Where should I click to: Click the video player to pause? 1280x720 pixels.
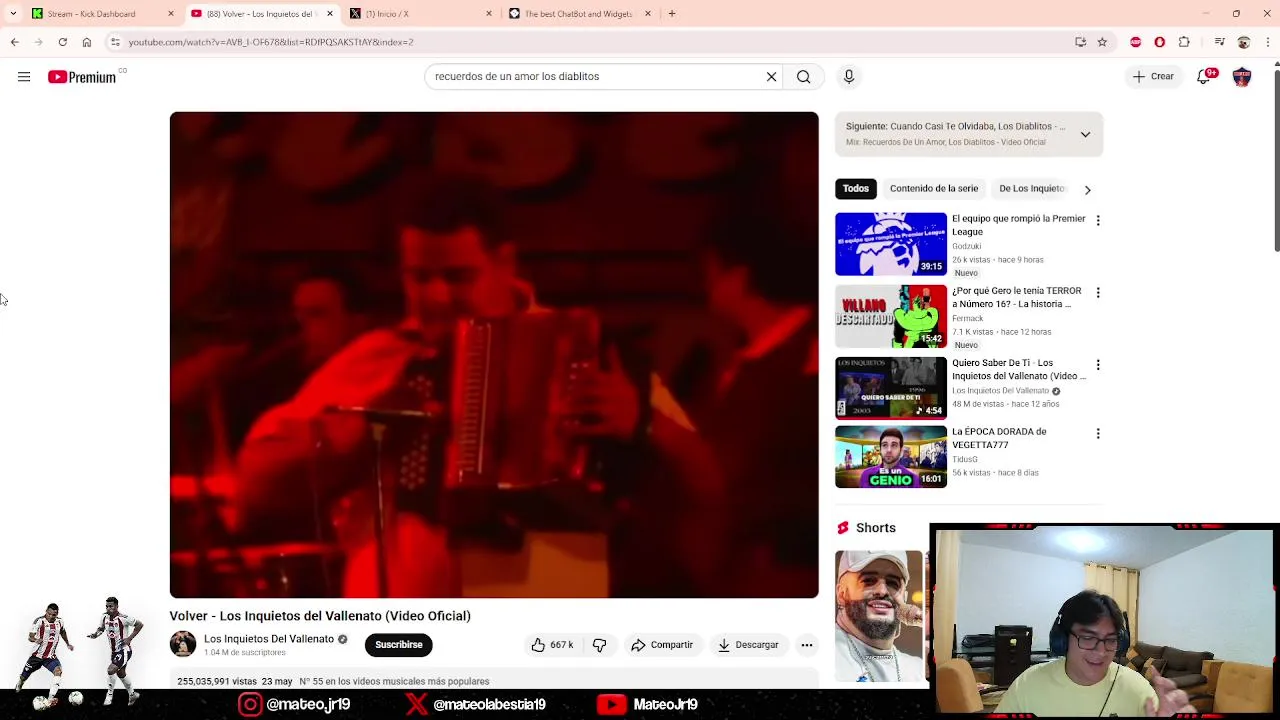[x=494, y=355]
